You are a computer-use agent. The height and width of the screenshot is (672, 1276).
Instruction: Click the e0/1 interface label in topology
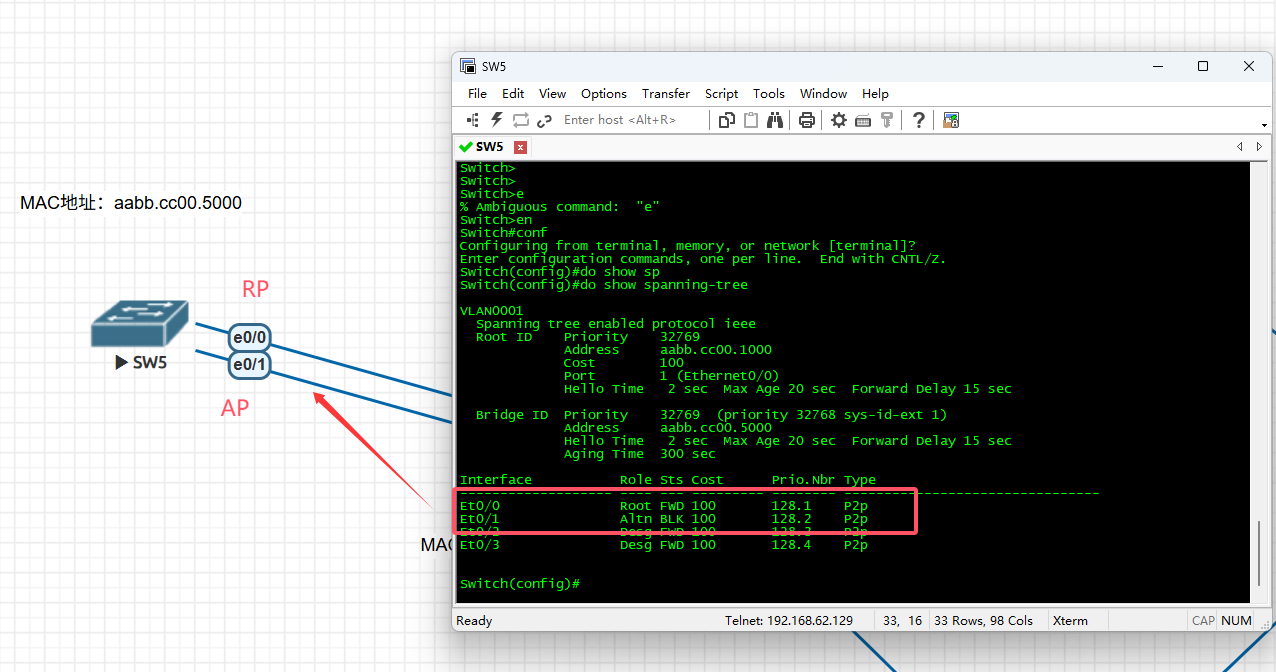point(249,365)
